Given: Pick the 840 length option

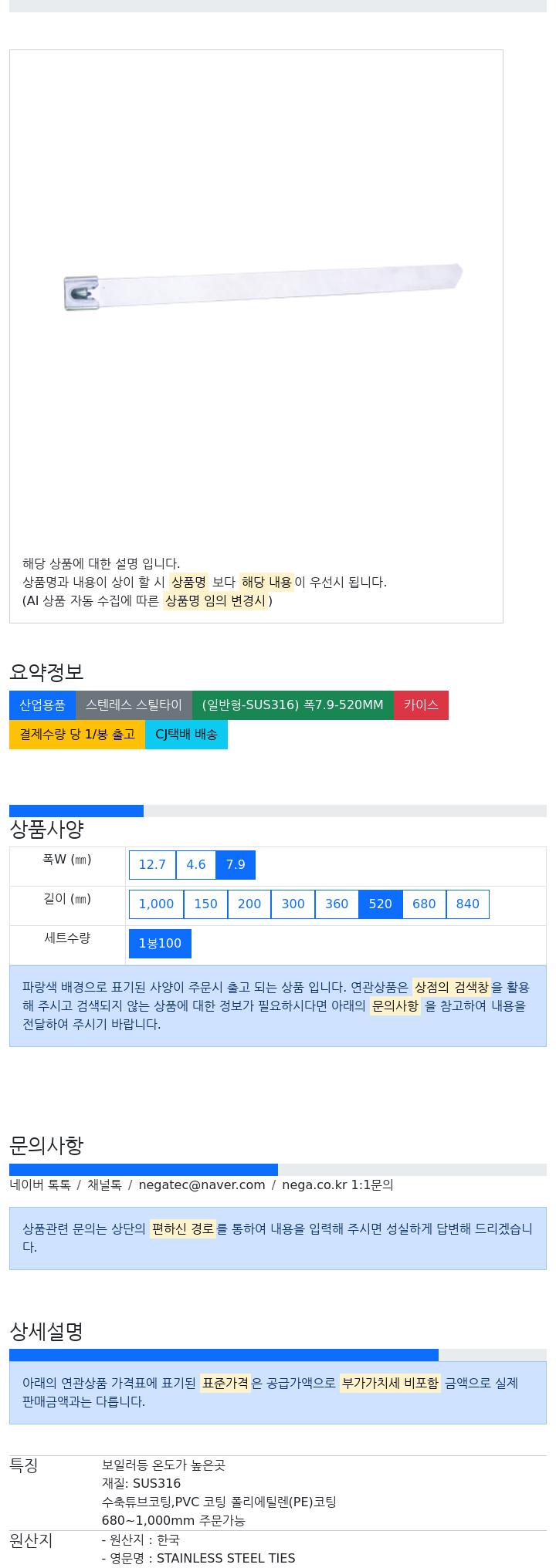Looking at the screenshot, I should pos(468,904).
